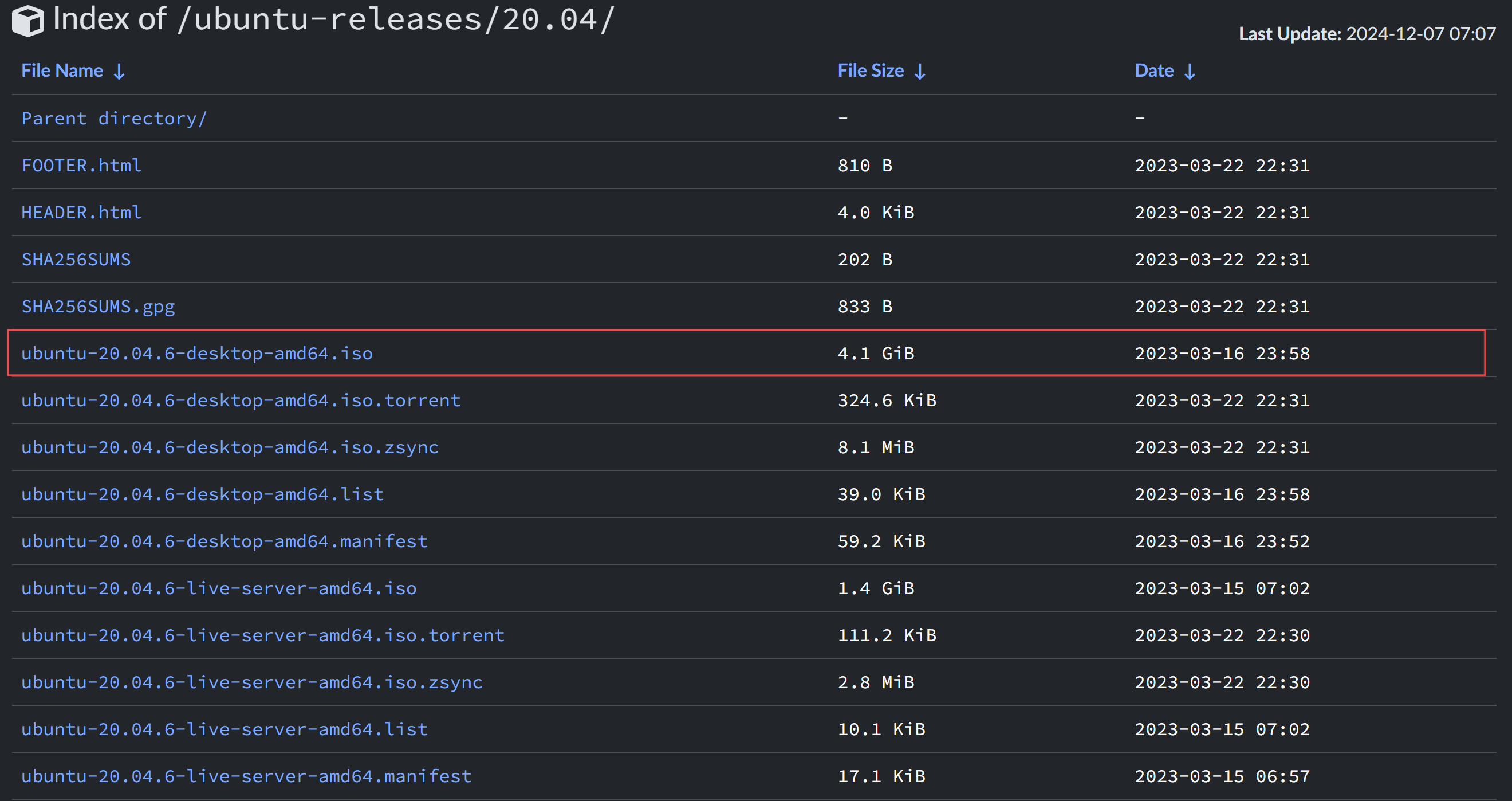Download ubuntu-20.04.6-live-server-amd64.iso
The width and height of the screenshot is (1512, 801).
pos(219,588)
